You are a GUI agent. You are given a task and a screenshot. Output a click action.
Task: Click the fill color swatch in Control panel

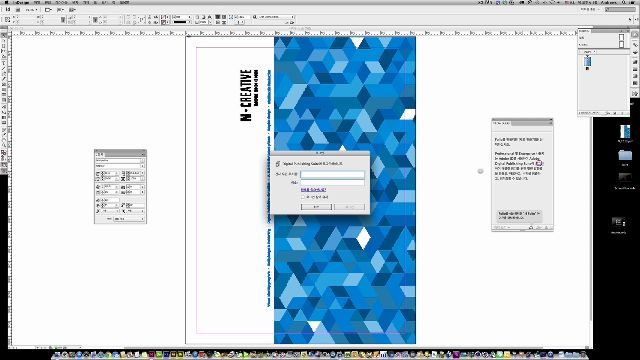164,17
